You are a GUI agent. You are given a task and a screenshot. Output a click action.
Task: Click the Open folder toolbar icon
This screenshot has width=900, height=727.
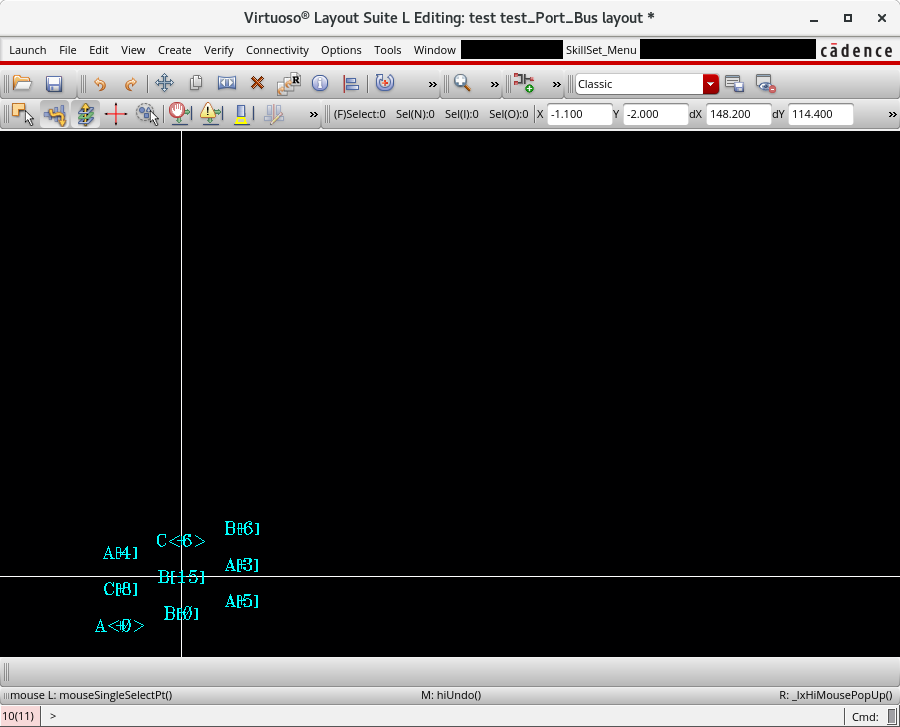pyautogui.click(x=22, y=84)
